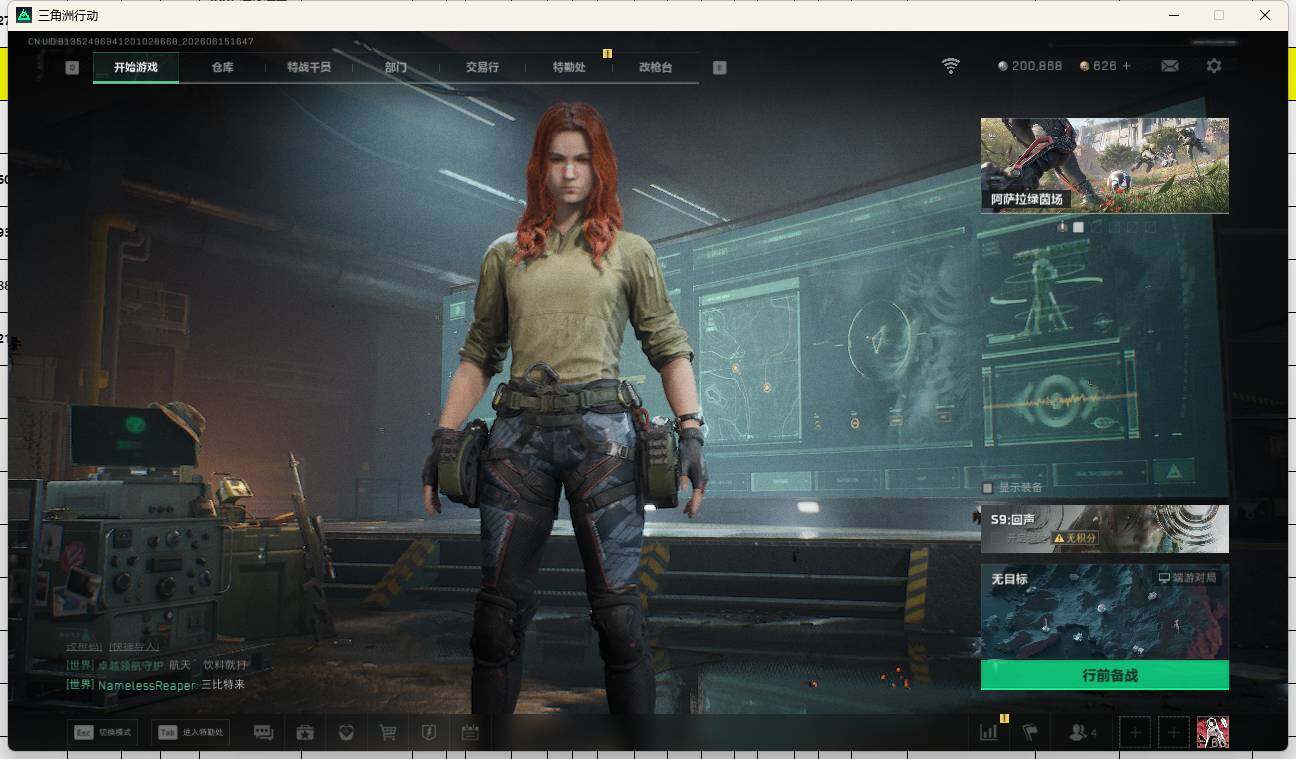Open the star briefcase icon
Image resolution: width=1296 pixels, height=759 pixels.
click(305, 733)
